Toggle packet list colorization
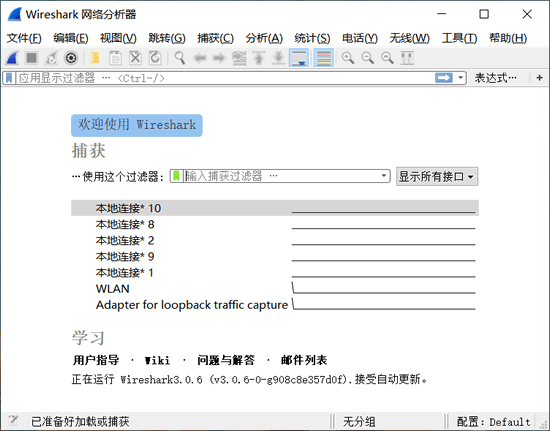This screenshot has width=550, height=431. point(323,58)
